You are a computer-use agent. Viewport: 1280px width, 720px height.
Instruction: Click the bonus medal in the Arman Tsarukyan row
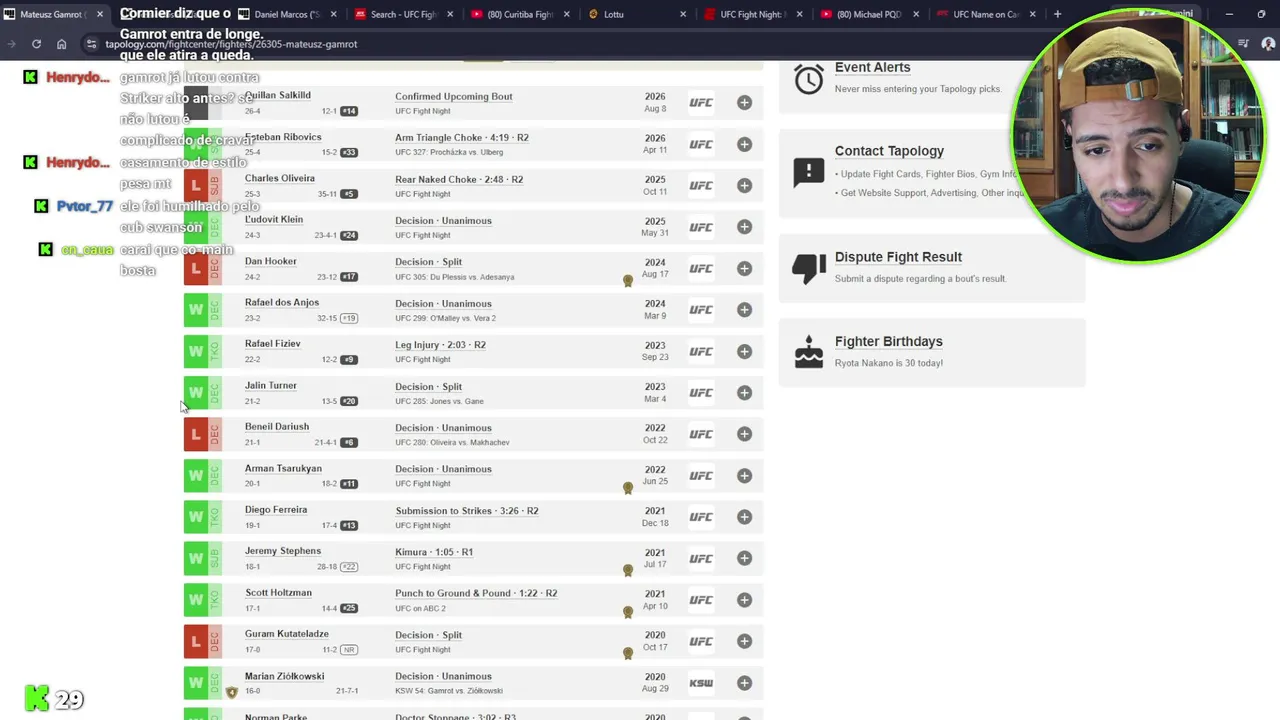coord(628,488)
